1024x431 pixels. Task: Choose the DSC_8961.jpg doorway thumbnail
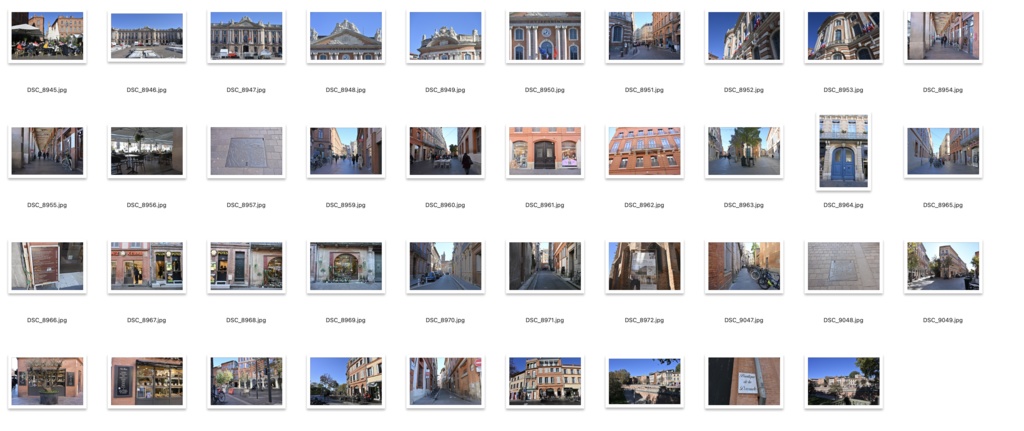pos(545,151)
